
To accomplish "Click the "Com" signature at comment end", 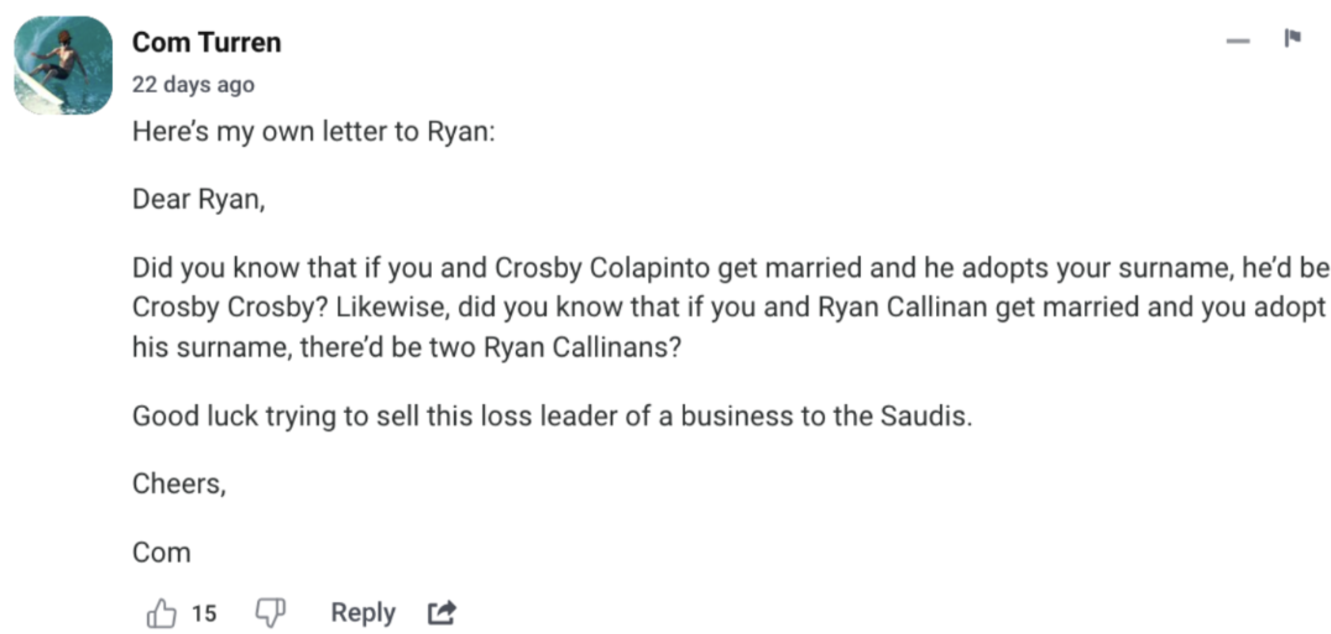I will coord(161,551).
